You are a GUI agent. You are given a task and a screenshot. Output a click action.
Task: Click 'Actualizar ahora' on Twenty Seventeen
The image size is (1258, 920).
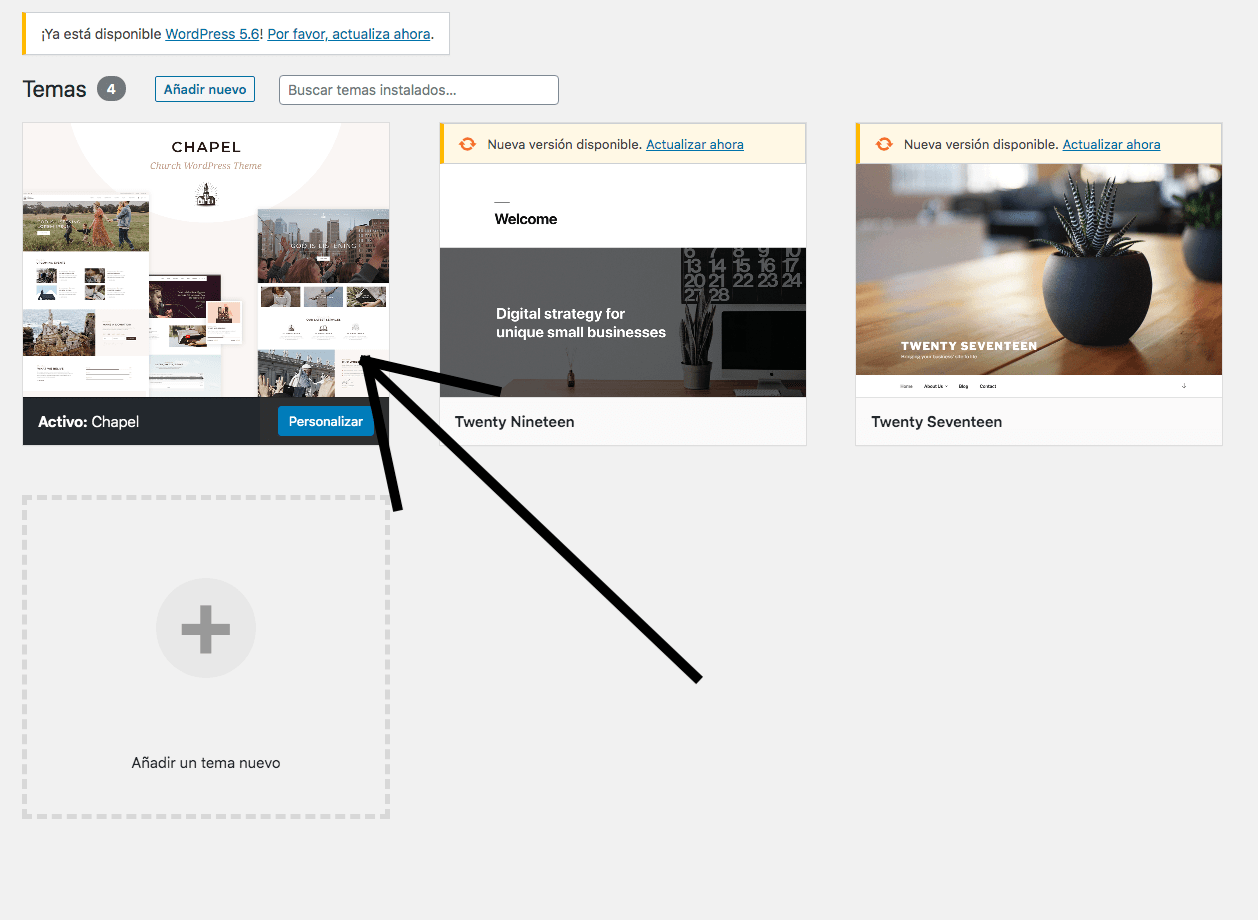(x=1111, y=144)
